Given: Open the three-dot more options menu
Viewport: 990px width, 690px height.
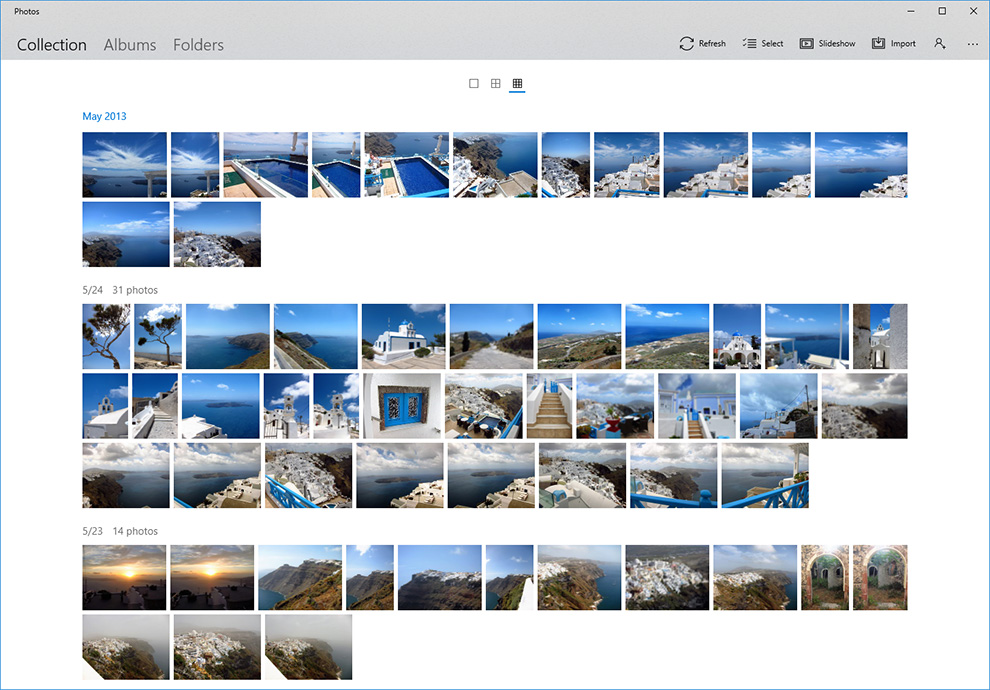Looking at the screenshot, I should pyautogui.click(x=972, y=44).
